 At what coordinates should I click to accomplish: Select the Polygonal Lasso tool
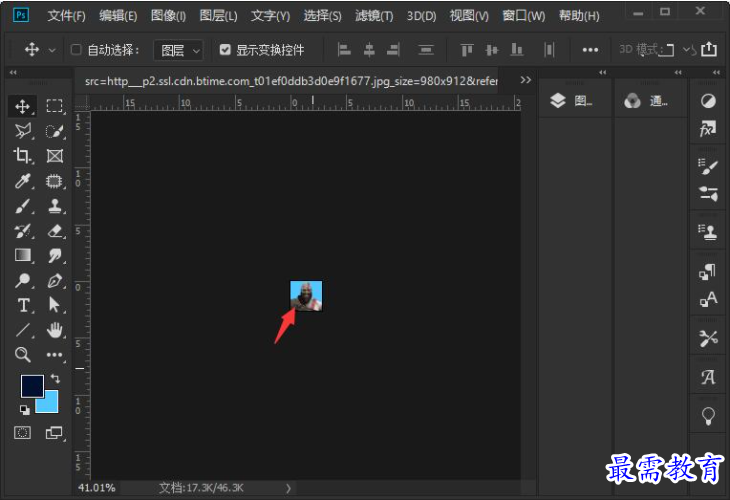22,131
